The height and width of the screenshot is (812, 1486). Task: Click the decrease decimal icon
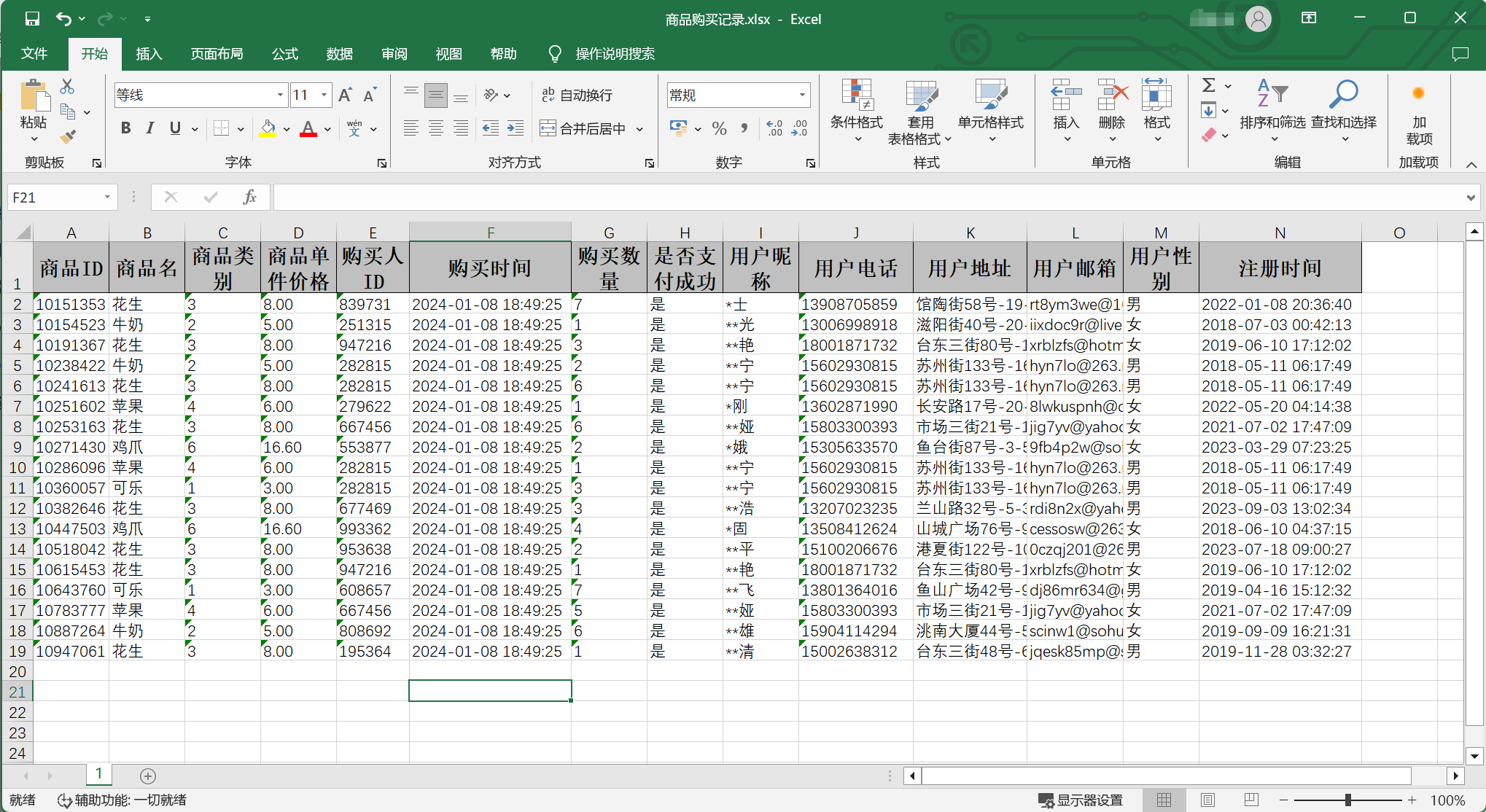[x=800, y=129]
